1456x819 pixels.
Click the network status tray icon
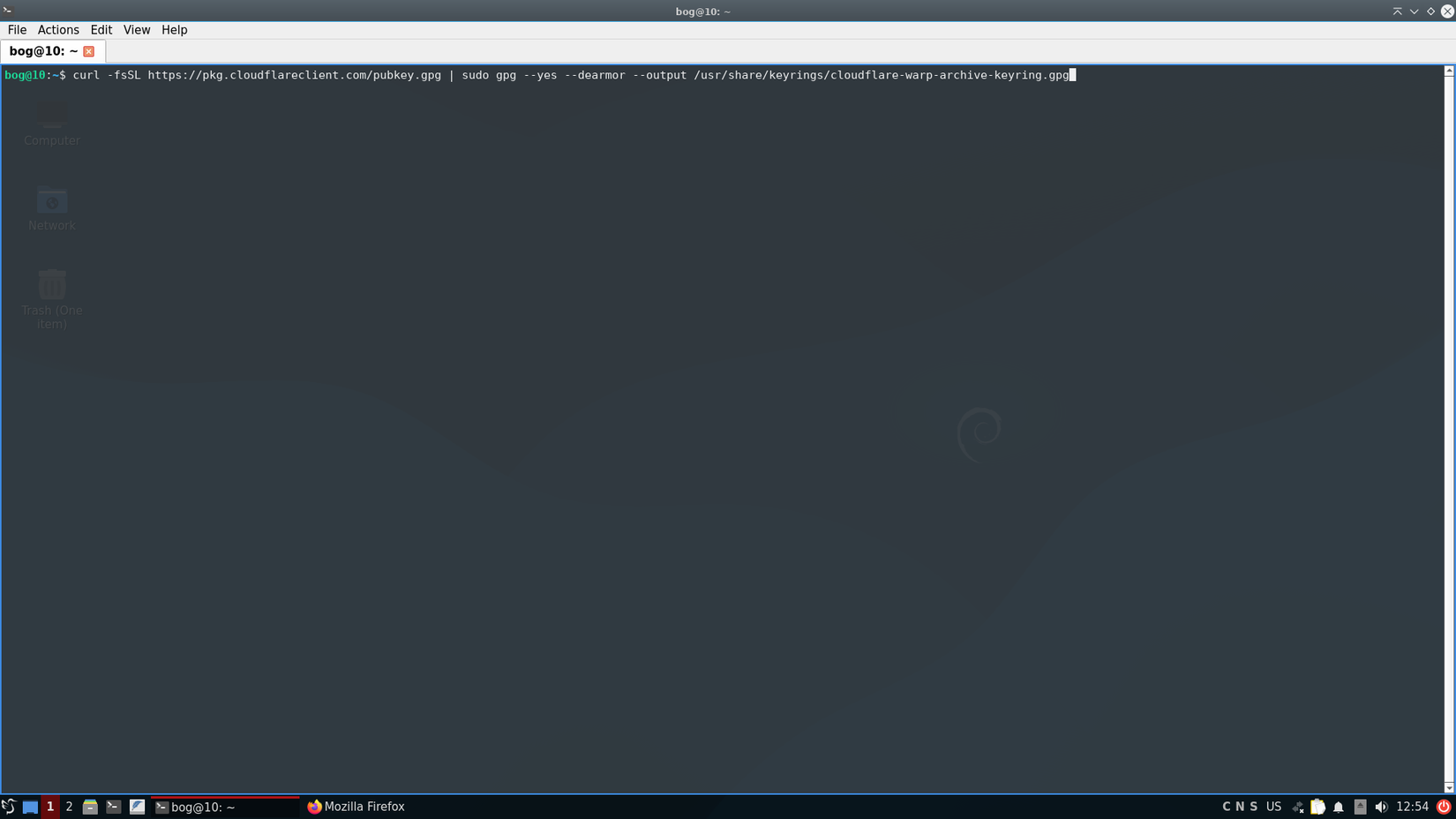click(x=1297, y=806)
